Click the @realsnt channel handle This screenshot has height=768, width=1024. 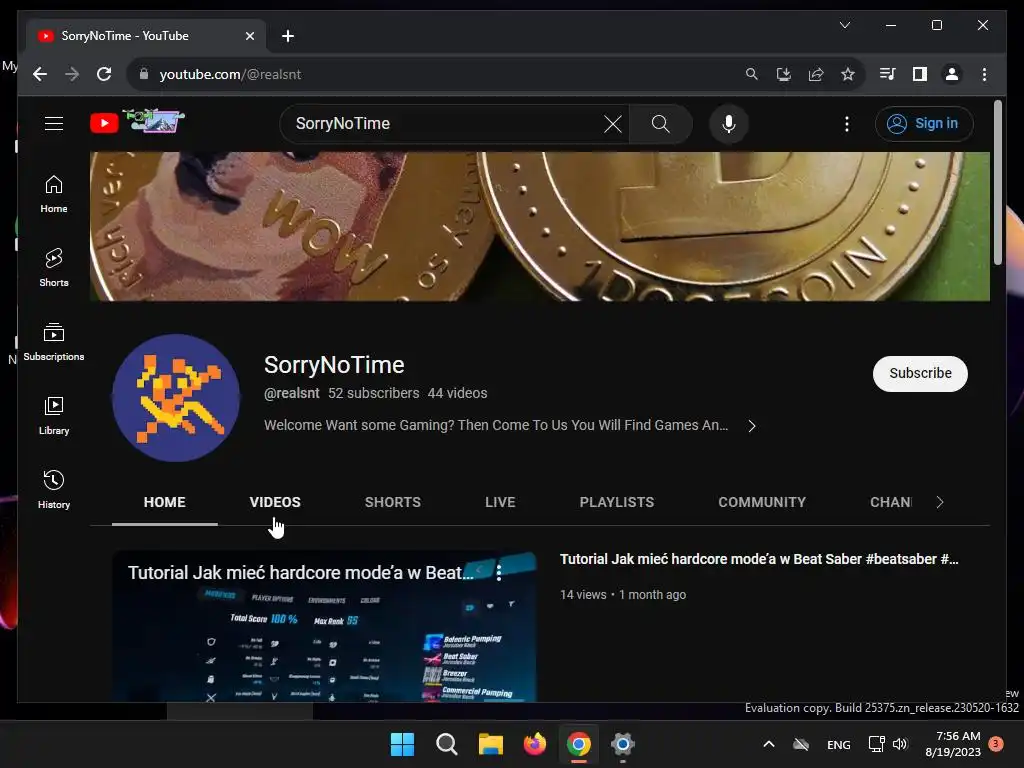click(291, 393)
